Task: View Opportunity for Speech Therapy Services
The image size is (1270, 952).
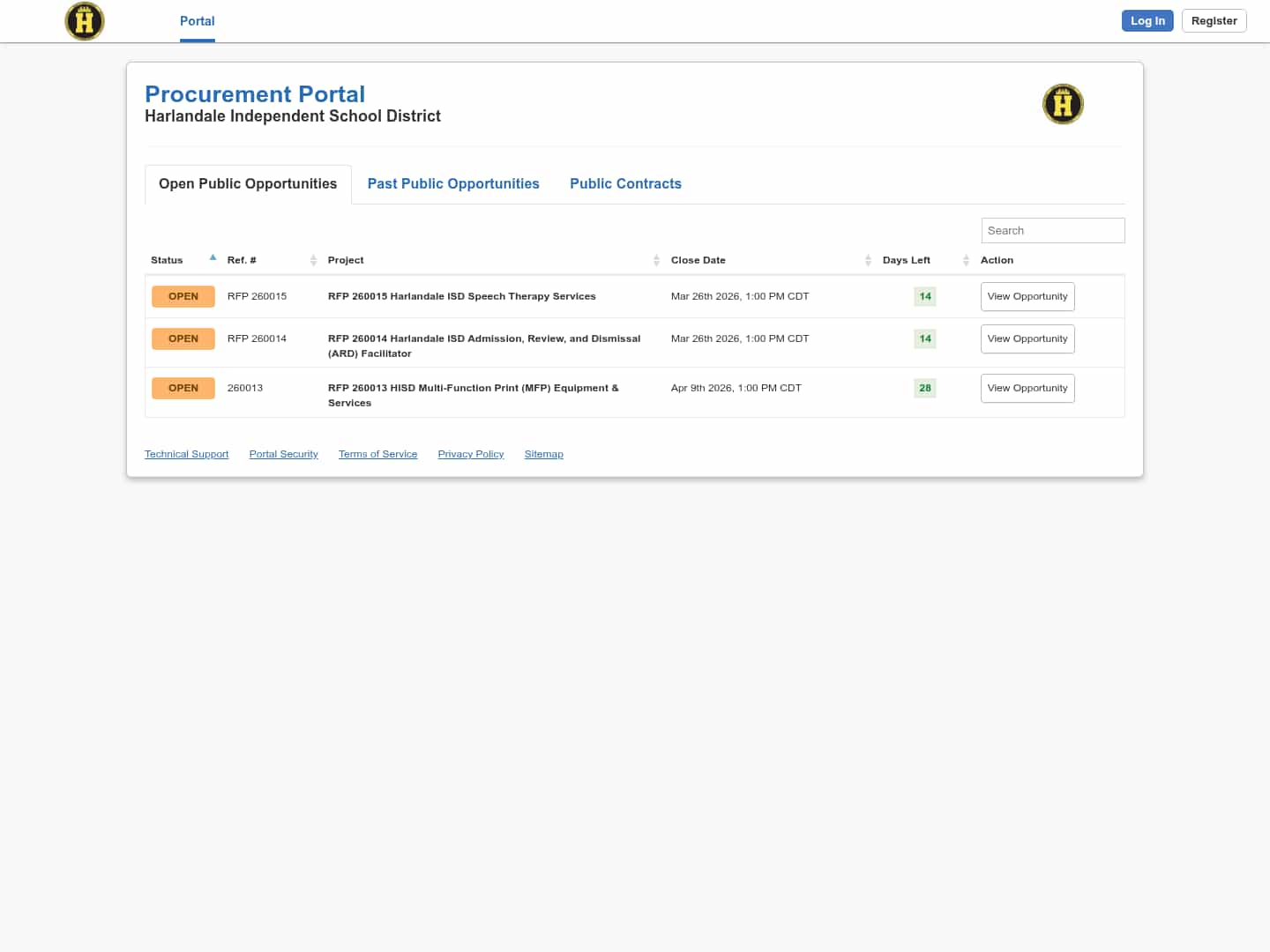Action: (1027, 296)
